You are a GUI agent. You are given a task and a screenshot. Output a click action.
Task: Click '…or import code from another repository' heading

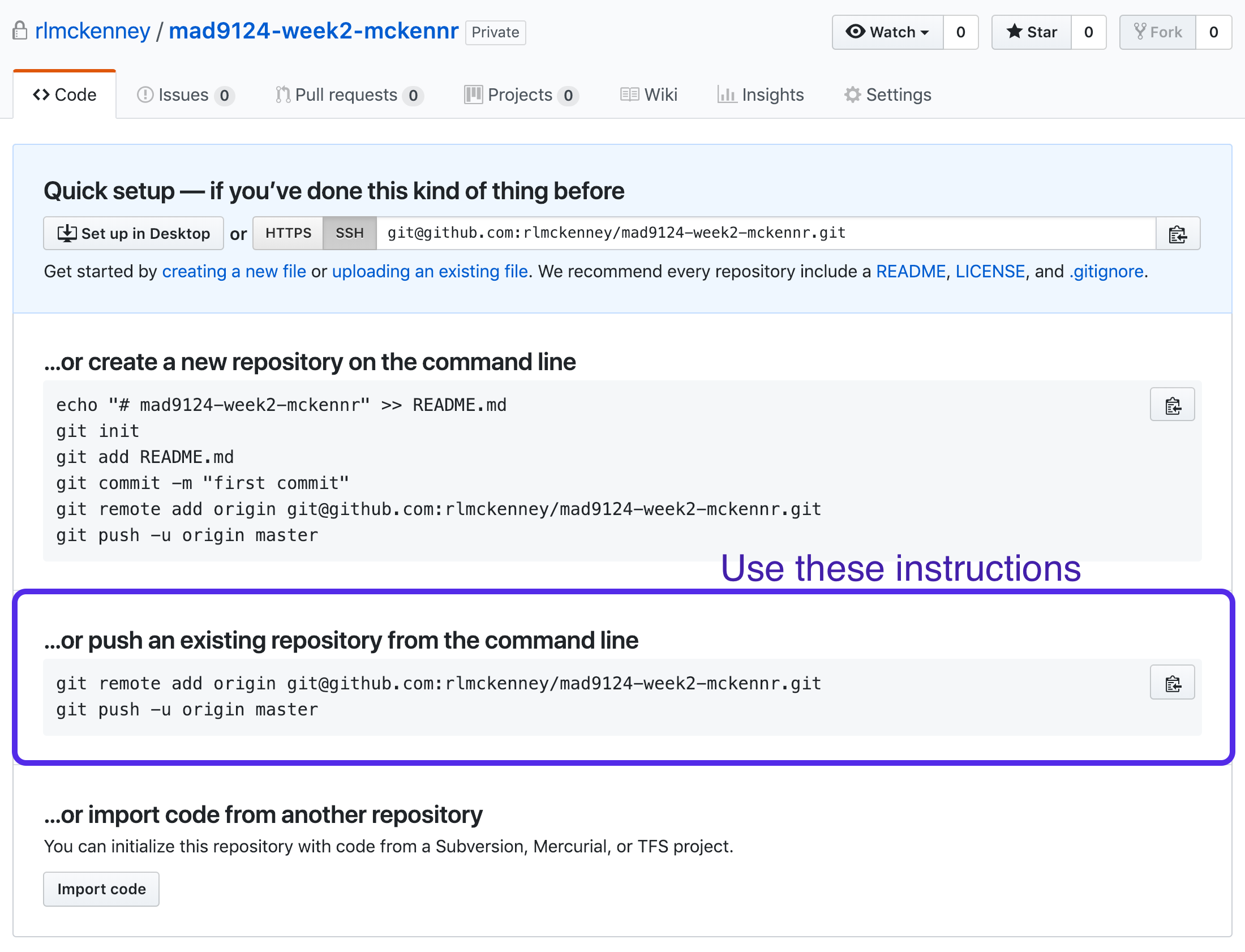(x=263, y=815)
